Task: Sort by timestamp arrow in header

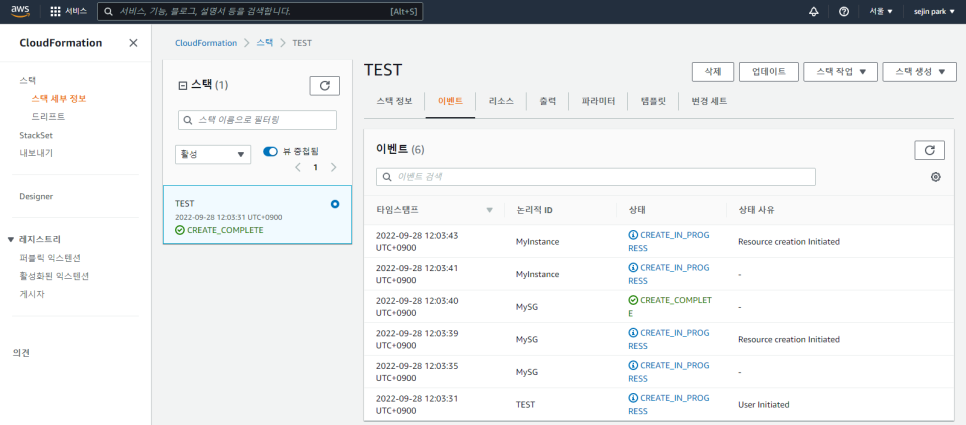Action: (490, 210)
